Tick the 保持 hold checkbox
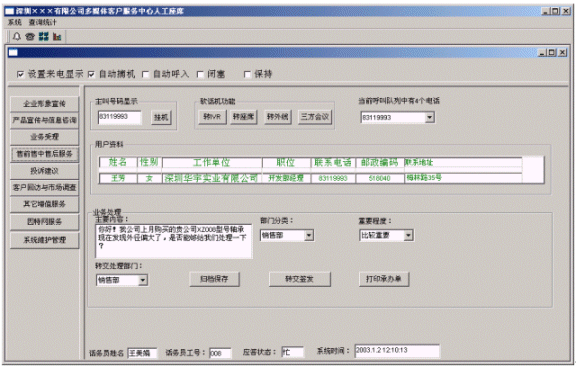 (x=248, y=75)
